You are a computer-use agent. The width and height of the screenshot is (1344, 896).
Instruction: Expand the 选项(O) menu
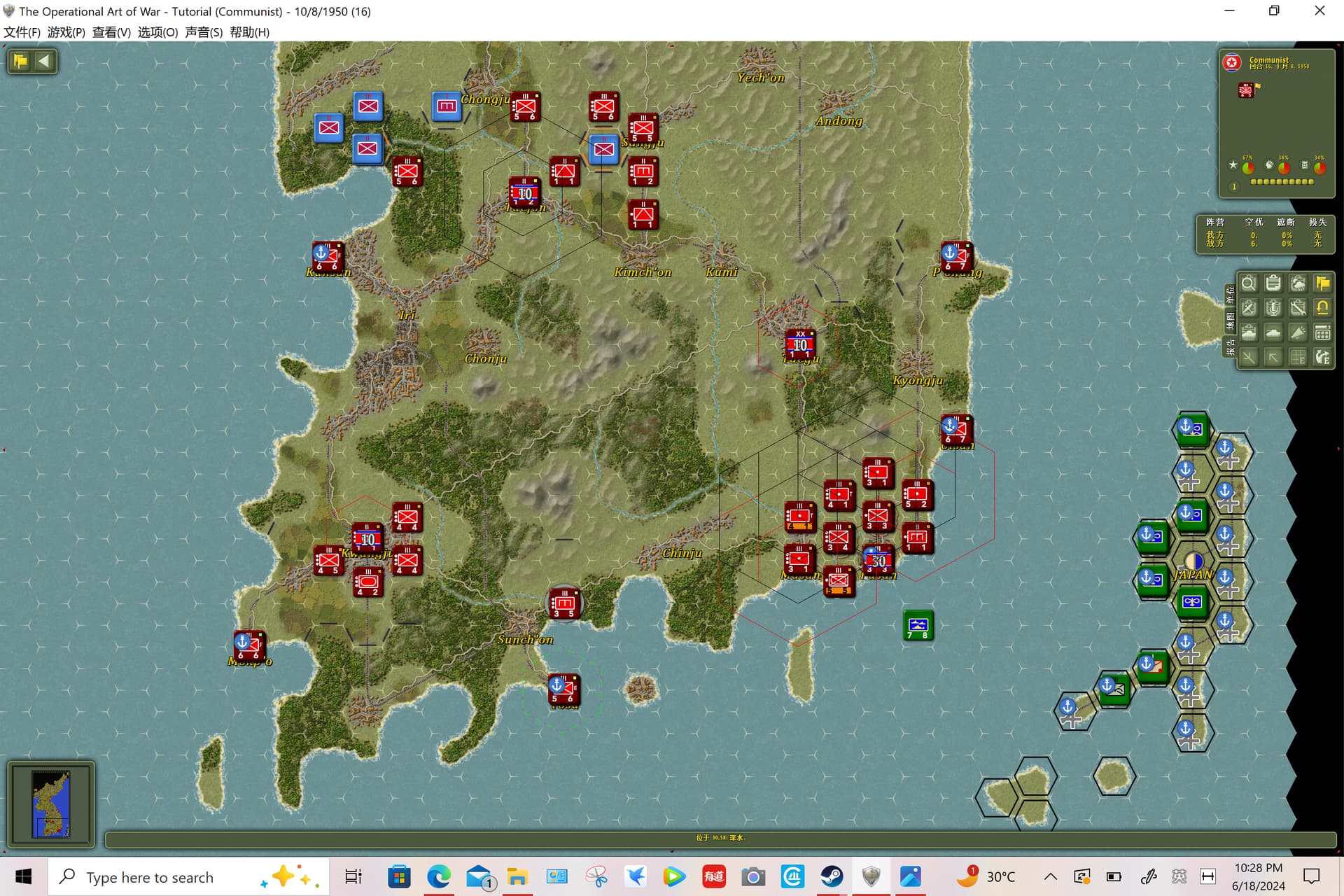tap(157, 32)
